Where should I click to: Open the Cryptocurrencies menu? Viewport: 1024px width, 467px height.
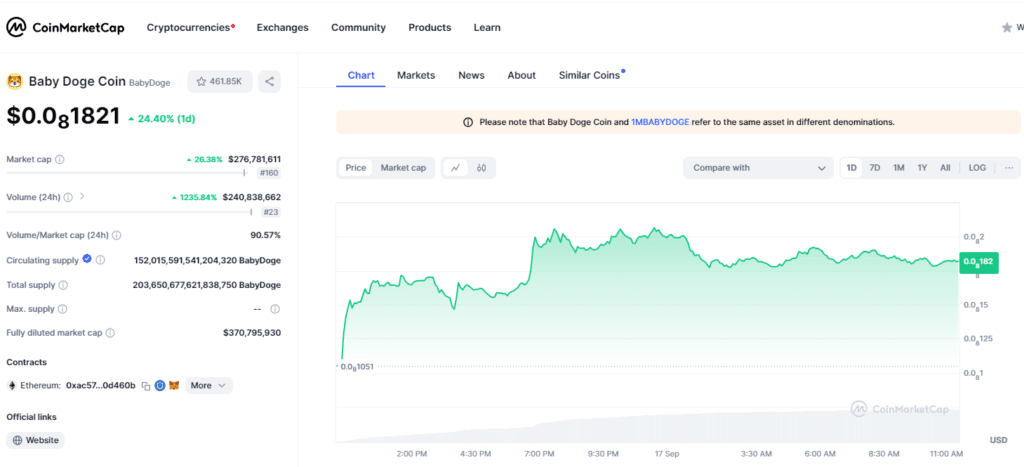point(190,27)
